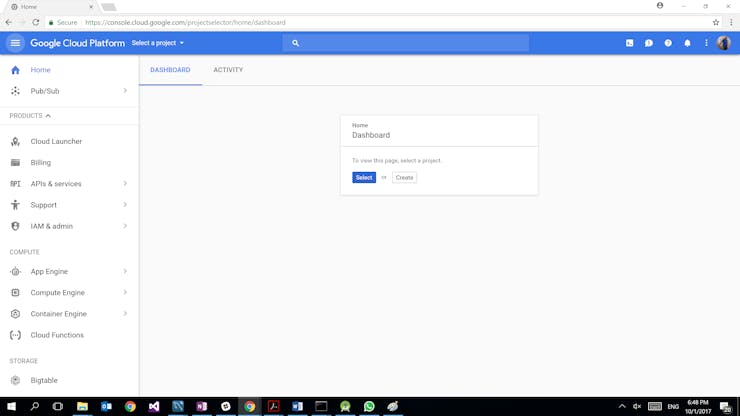The image size is (740, 416).
Task: Click into the console search field
Action: point(406,43)
